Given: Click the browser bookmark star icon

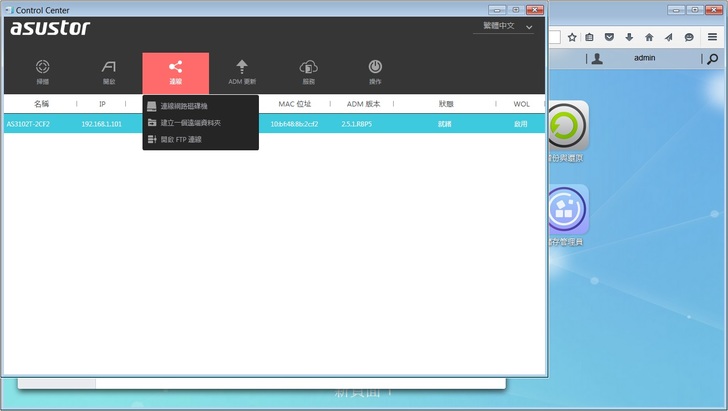Looking at the screenshot, I should pos(572,37).
